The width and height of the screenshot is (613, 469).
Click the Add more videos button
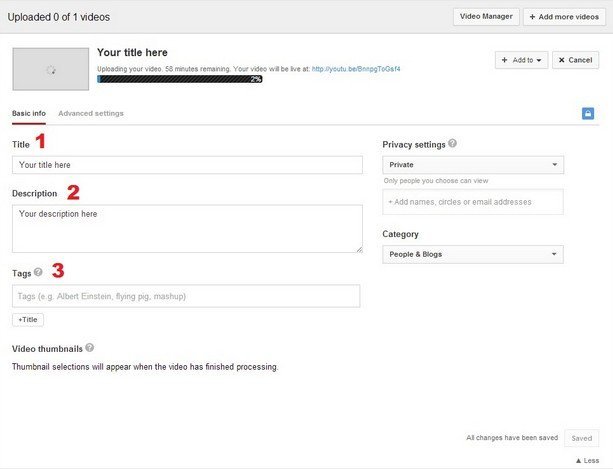564,17
